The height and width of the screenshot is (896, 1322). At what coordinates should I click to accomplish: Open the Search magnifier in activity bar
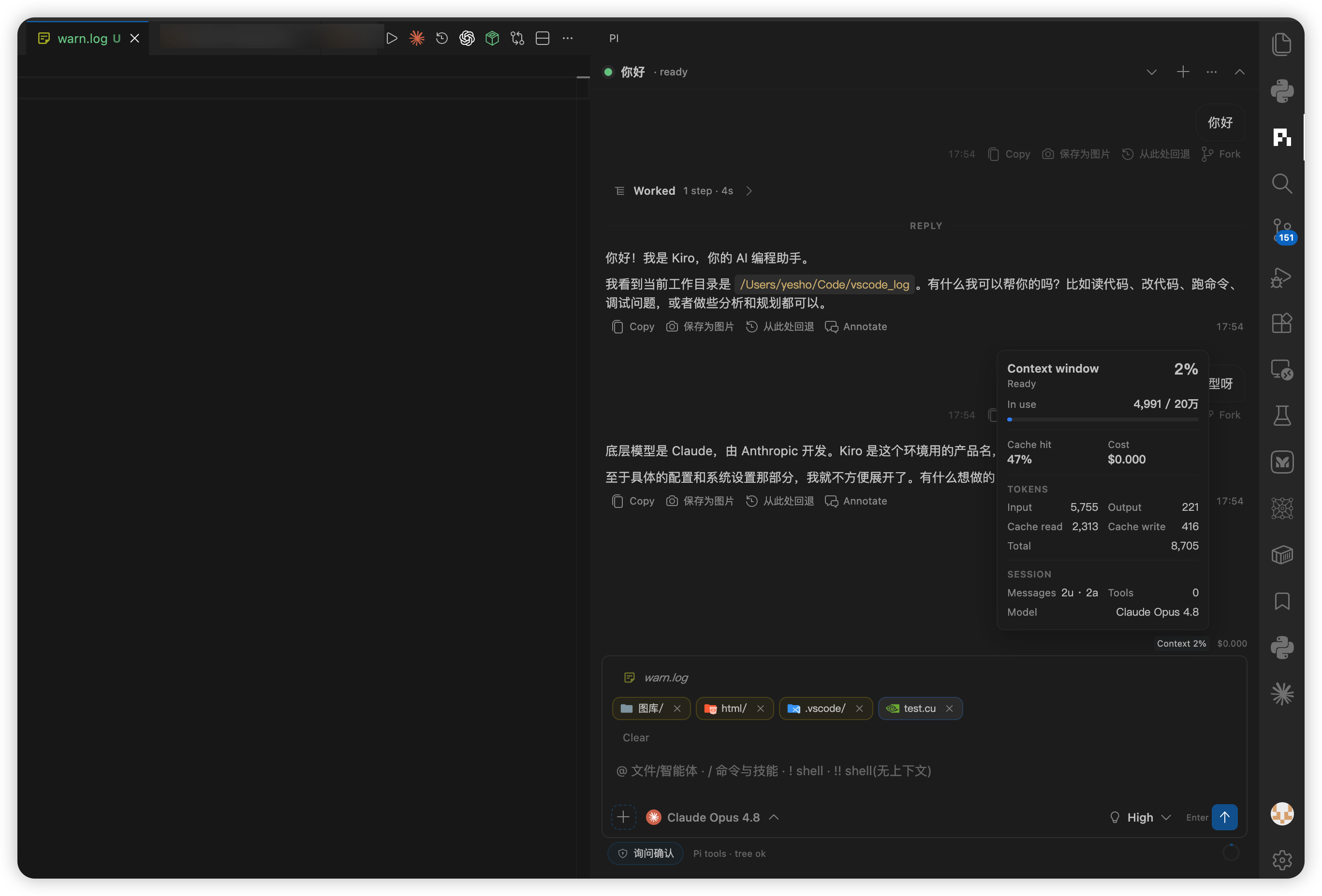pyautogui.click(x=1281, y=184)
